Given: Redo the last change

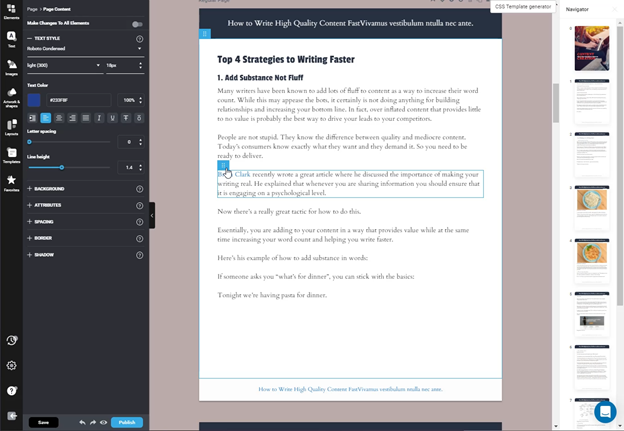Looking at the screenshot, I should click(93, 422).
